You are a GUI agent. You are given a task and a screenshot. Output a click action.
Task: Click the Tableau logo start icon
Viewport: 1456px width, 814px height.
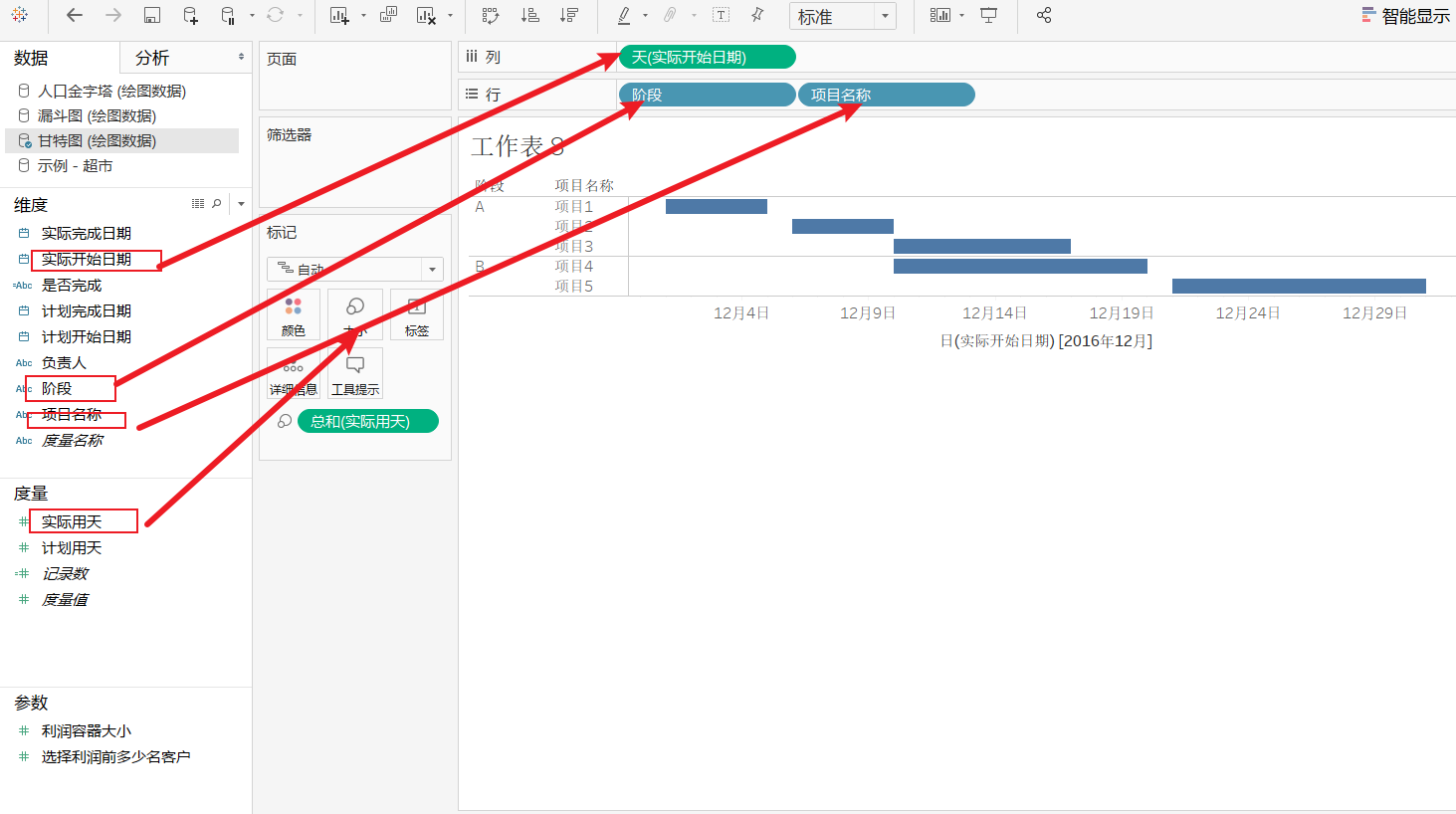[x=20, y=15]
